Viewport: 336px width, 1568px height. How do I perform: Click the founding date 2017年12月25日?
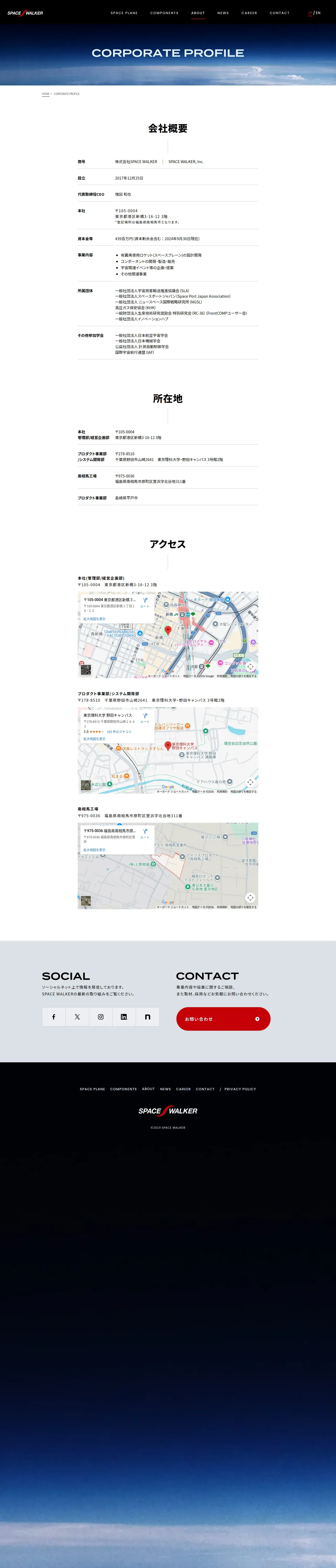129,178
